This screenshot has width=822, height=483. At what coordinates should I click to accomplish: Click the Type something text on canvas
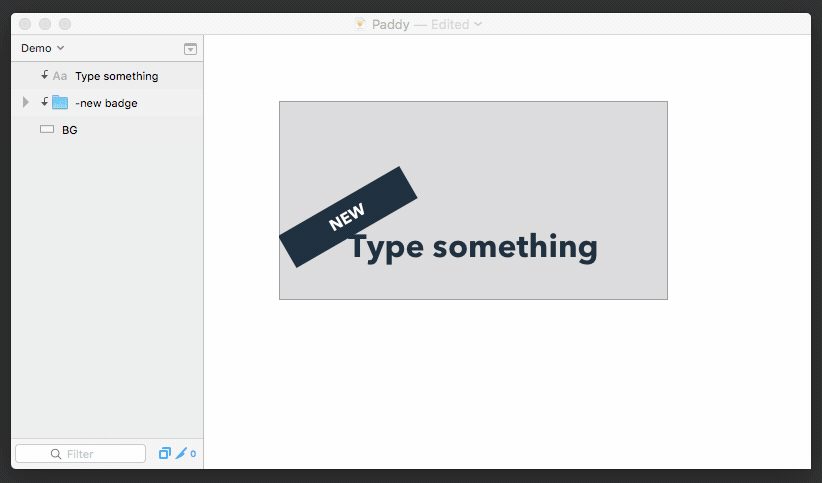(473, 248)
